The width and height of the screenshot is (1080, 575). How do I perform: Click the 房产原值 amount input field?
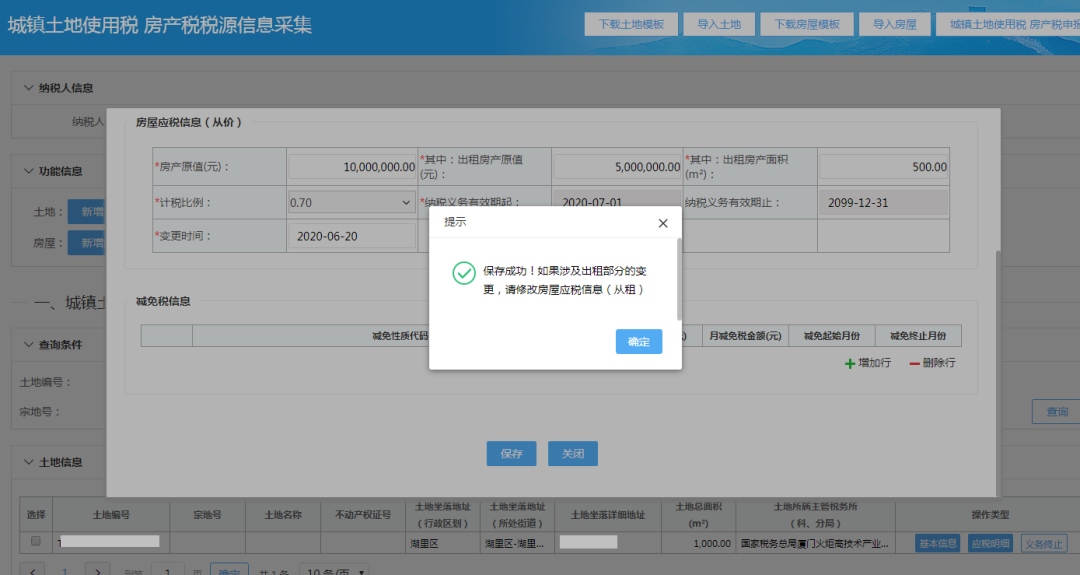tap(352, 167)
